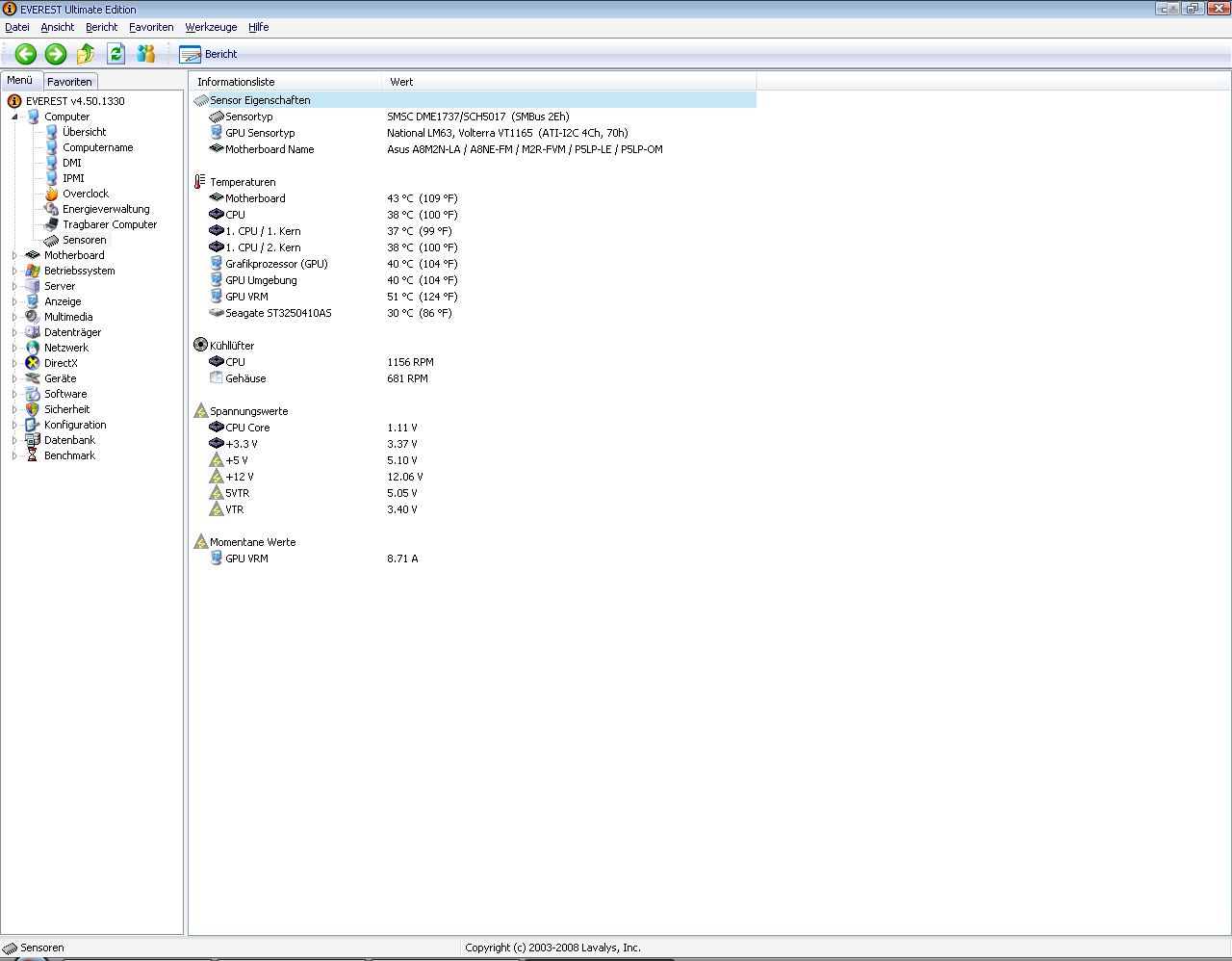Viewport: 1232px width, 961px height.
Task: Expand the Betriebssystem tree node
Action: [15, 271]
